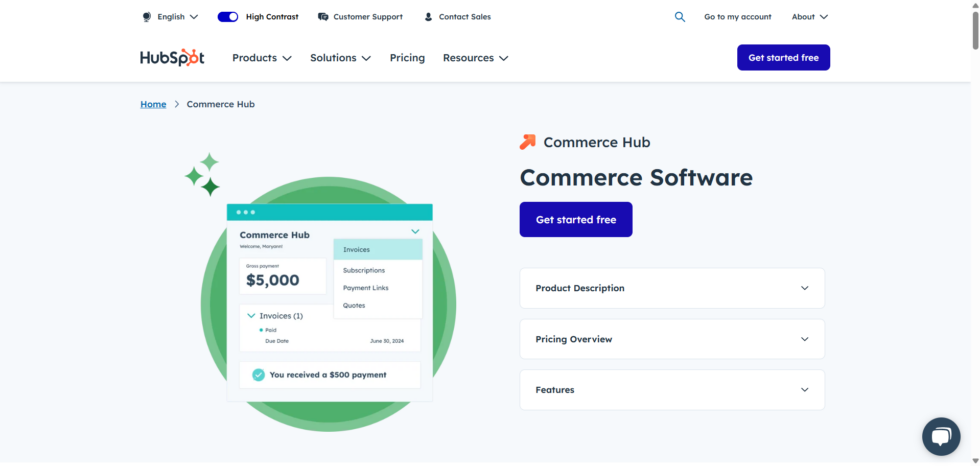Open the Contact Sales link

click(x=465, y=17)
